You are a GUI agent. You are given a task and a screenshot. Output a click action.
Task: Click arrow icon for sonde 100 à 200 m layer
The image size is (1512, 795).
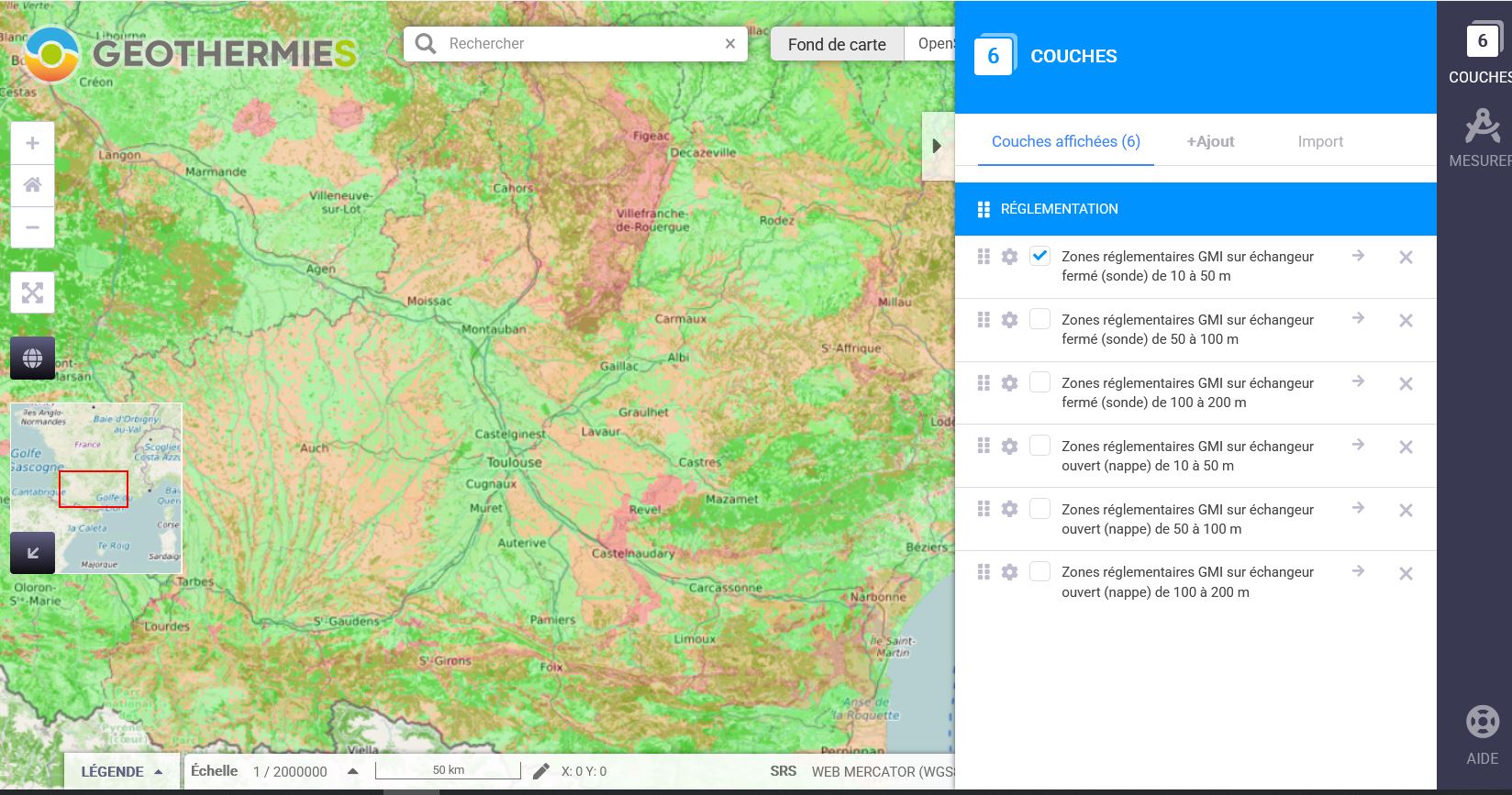pos(1358,381)
